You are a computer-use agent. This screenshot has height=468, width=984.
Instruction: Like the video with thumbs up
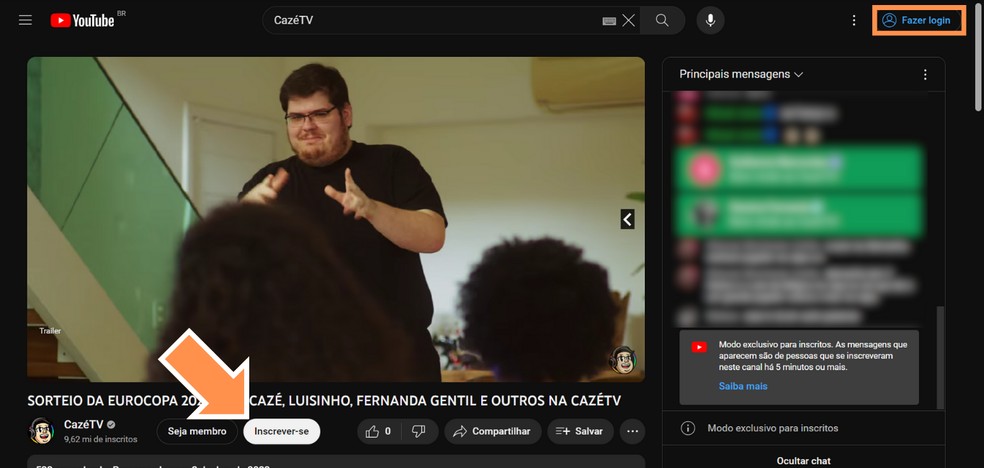(x=378, y=432)
